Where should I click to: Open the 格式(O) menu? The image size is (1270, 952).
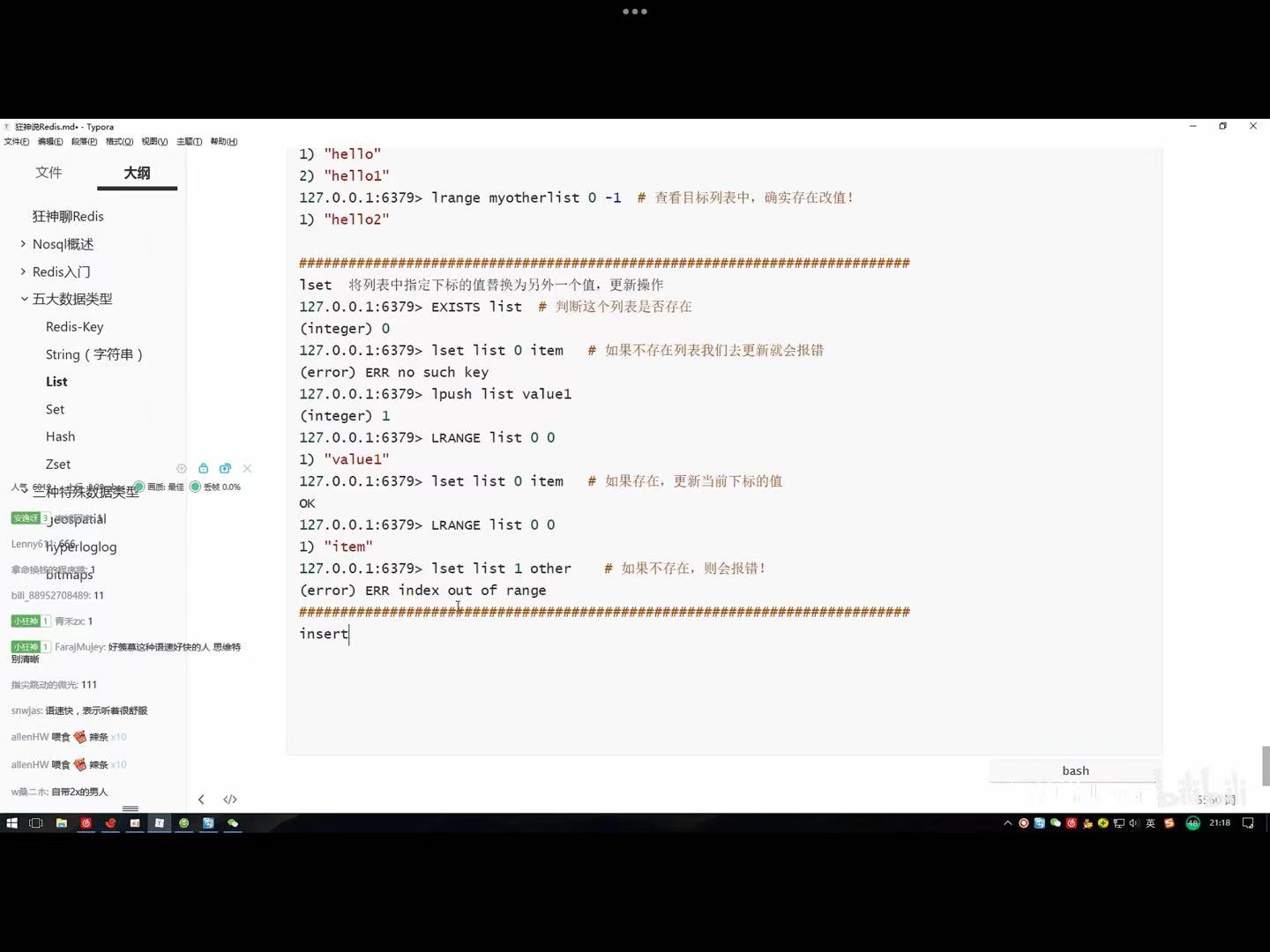[119, 142]
